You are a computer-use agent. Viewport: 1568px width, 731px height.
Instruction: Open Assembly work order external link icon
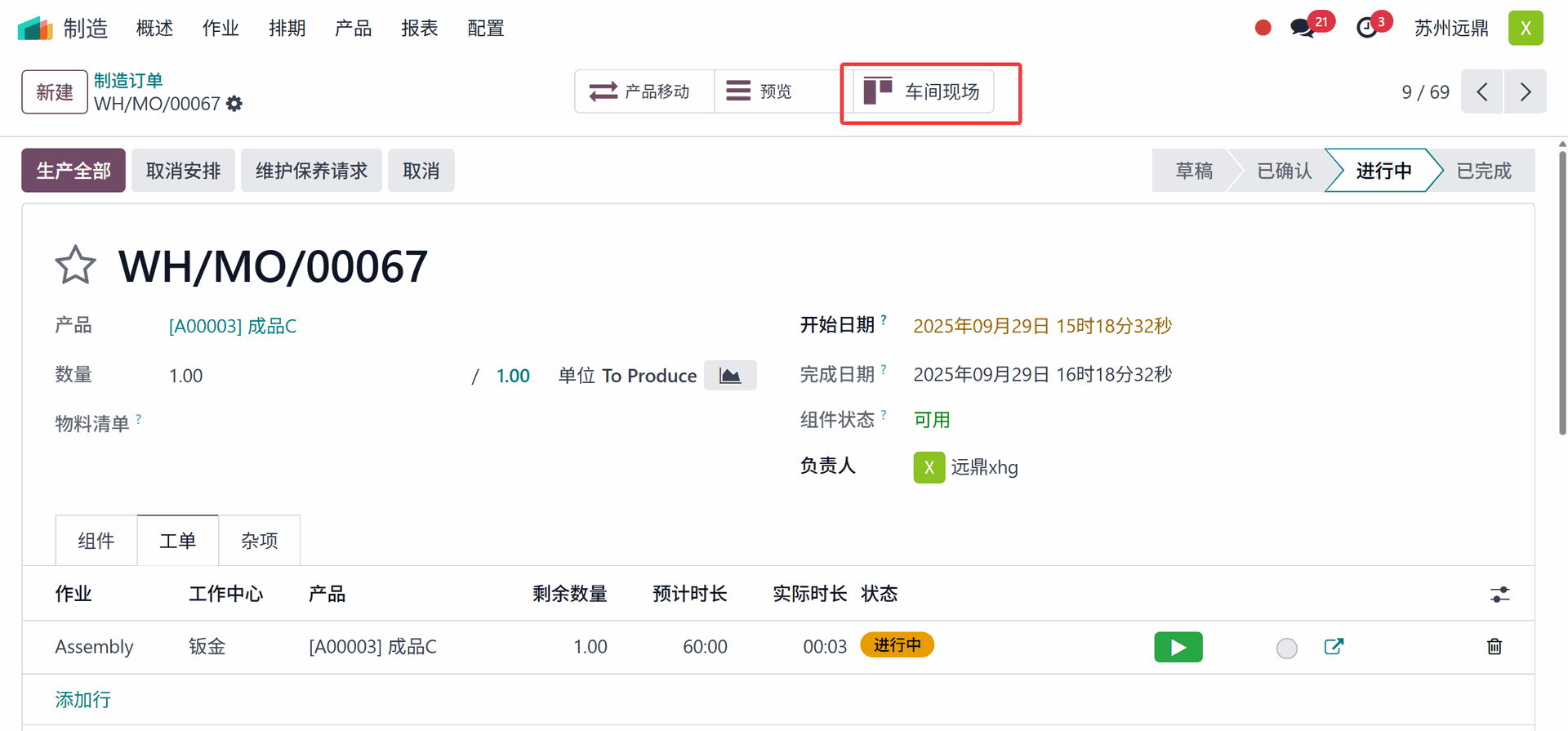[x=1334, y=647]
